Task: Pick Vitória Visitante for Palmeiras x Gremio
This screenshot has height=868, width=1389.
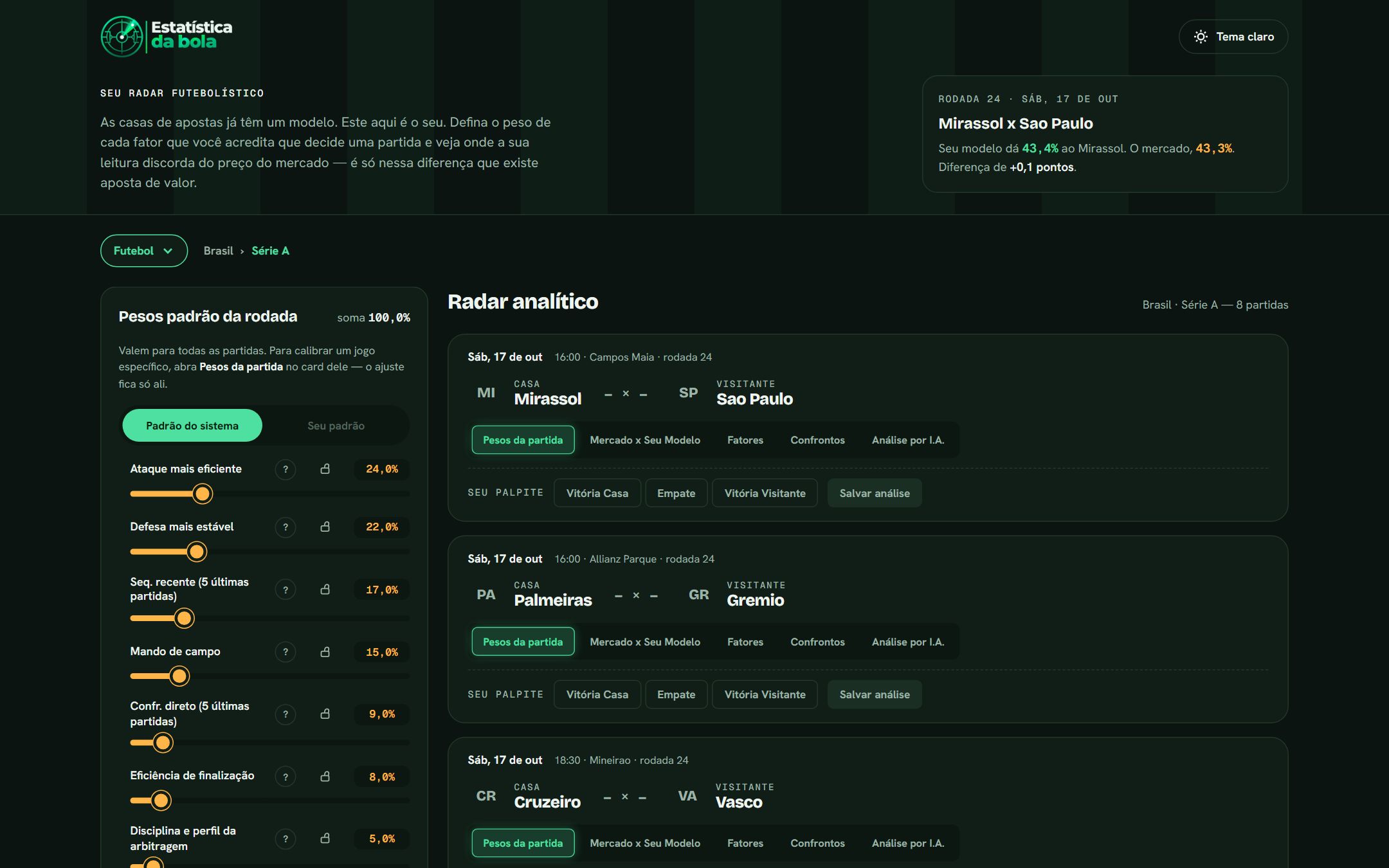Action: tap(765, 694)
